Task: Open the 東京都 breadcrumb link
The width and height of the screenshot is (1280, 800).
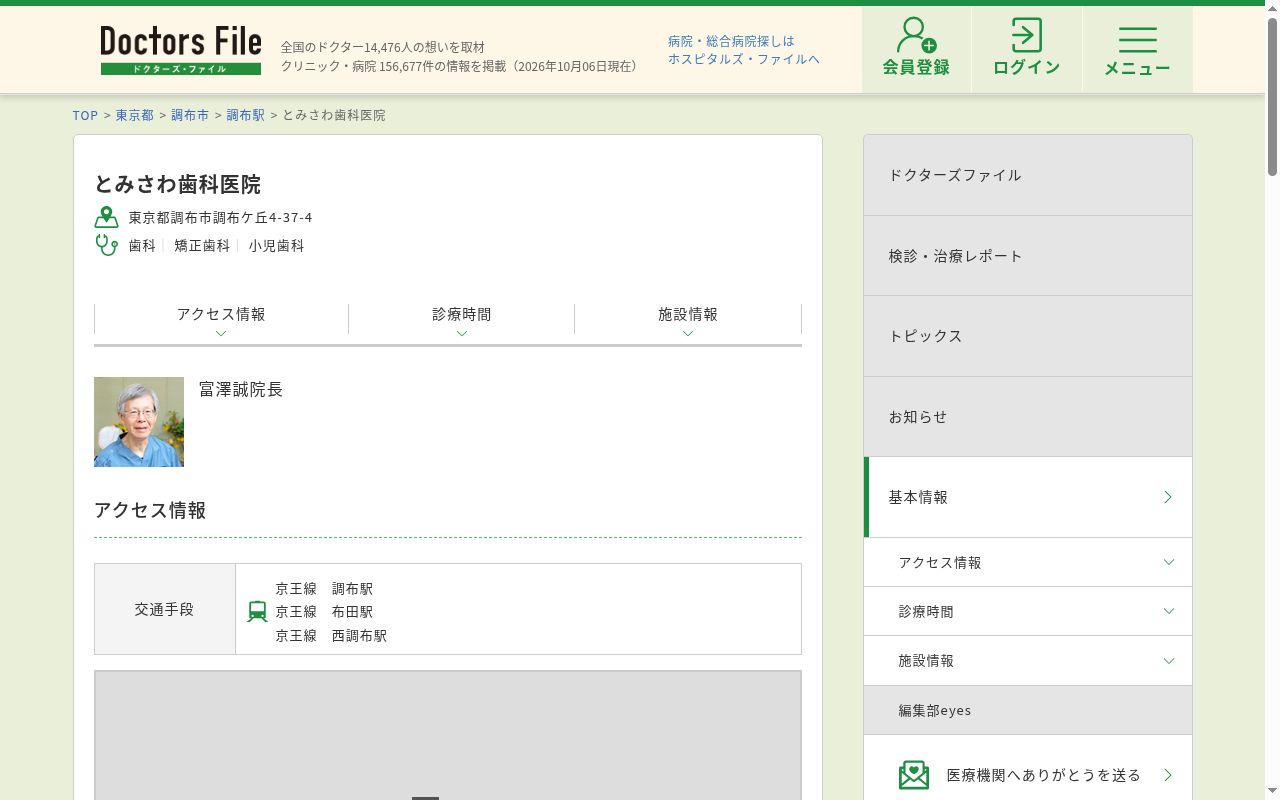Action: (135, 115)
